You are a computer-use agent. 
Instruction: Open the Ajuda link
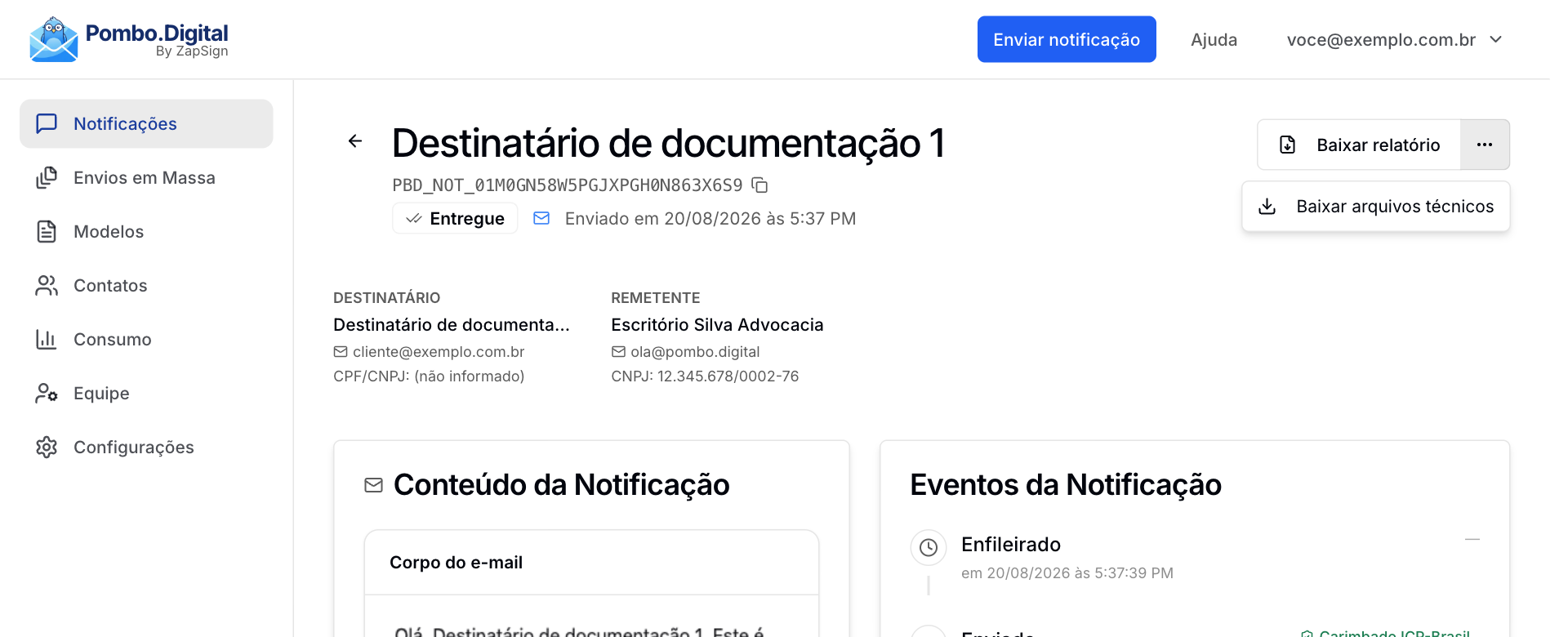[x=1214, y=39]
